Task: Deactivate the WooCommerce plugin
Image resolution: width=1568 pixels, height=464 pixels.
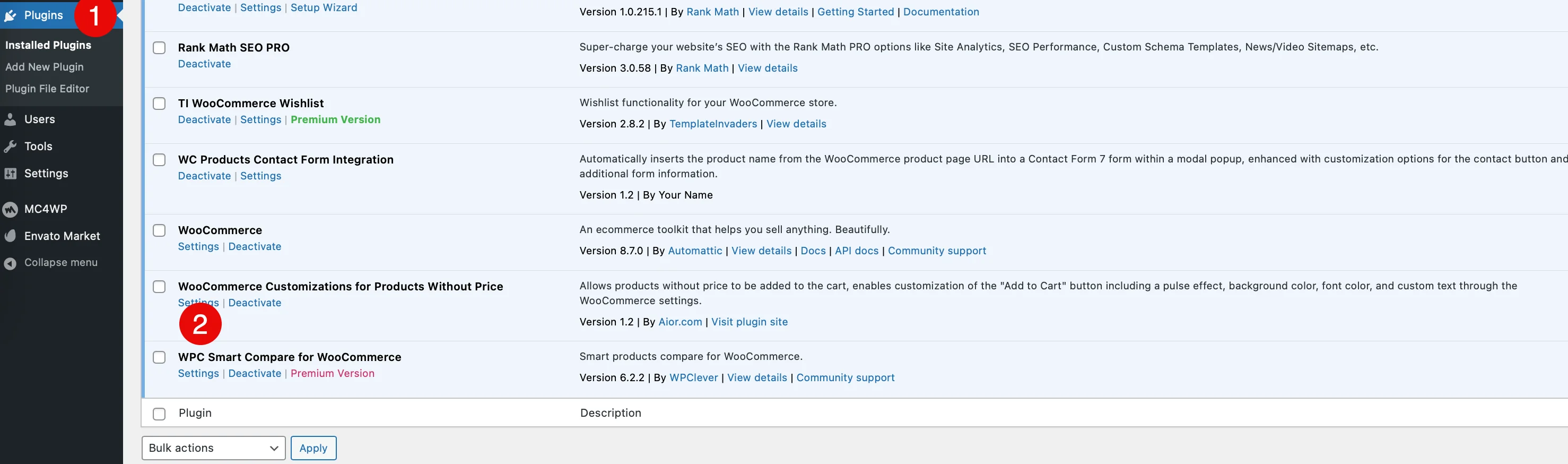Action: click(255, 247)
